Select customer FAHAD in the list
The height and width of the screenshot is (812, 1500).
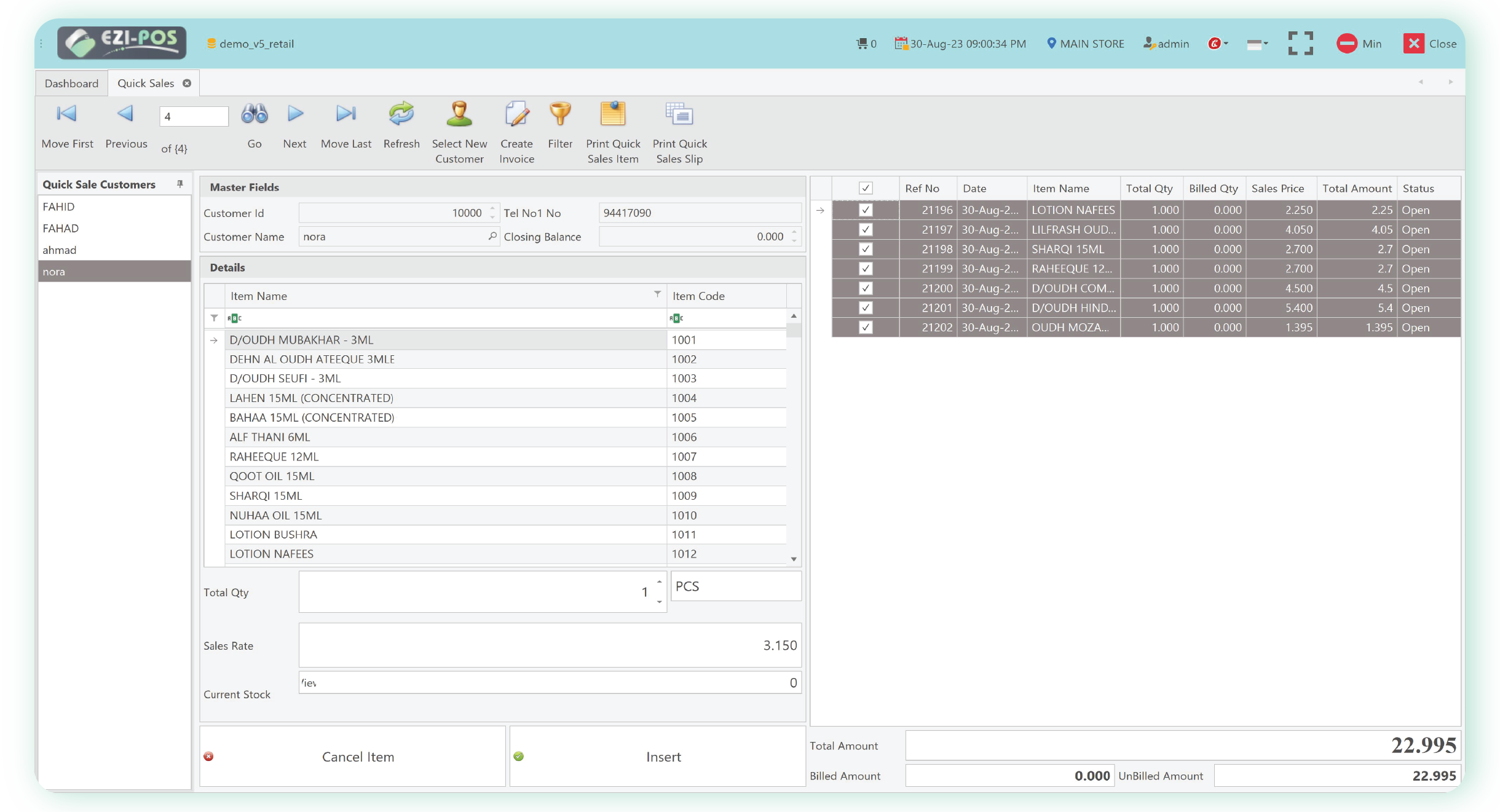[x=60, y=229]
